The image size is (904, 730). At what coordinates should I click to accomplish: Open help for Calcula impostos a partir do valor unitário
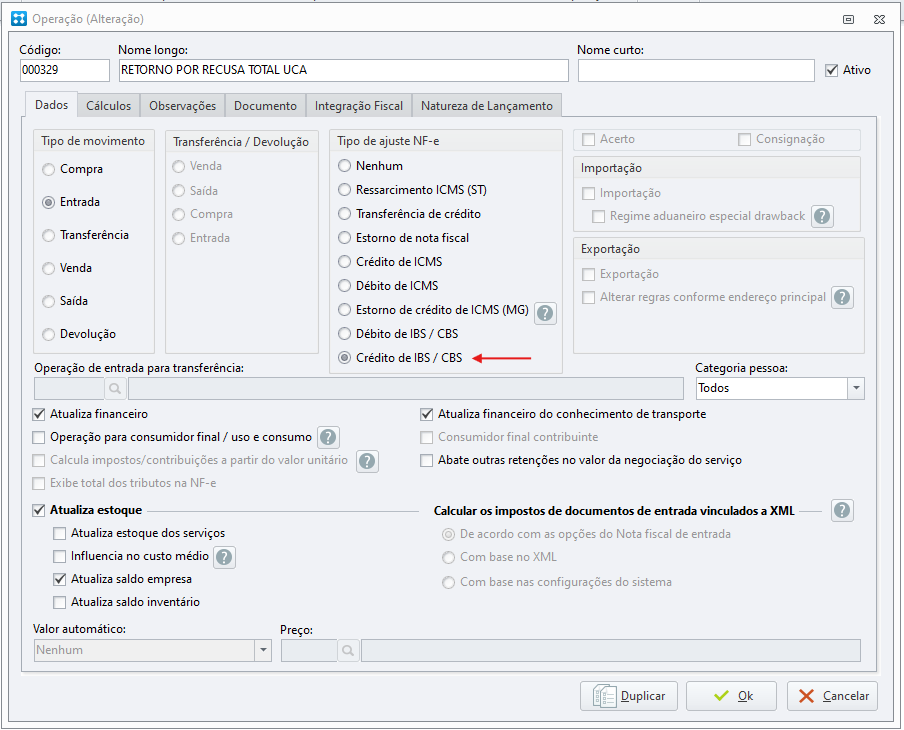coord(367,461)
